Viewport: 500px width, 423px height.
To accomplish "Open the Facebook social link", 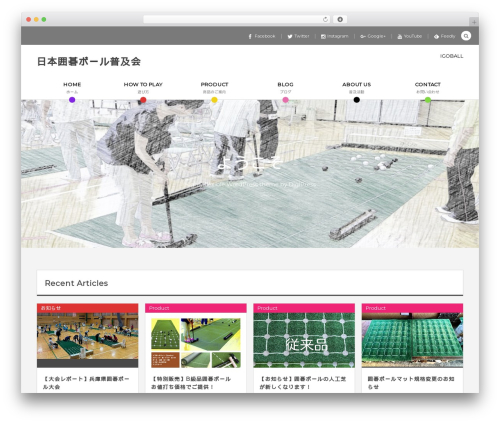I will pos(262,36).
